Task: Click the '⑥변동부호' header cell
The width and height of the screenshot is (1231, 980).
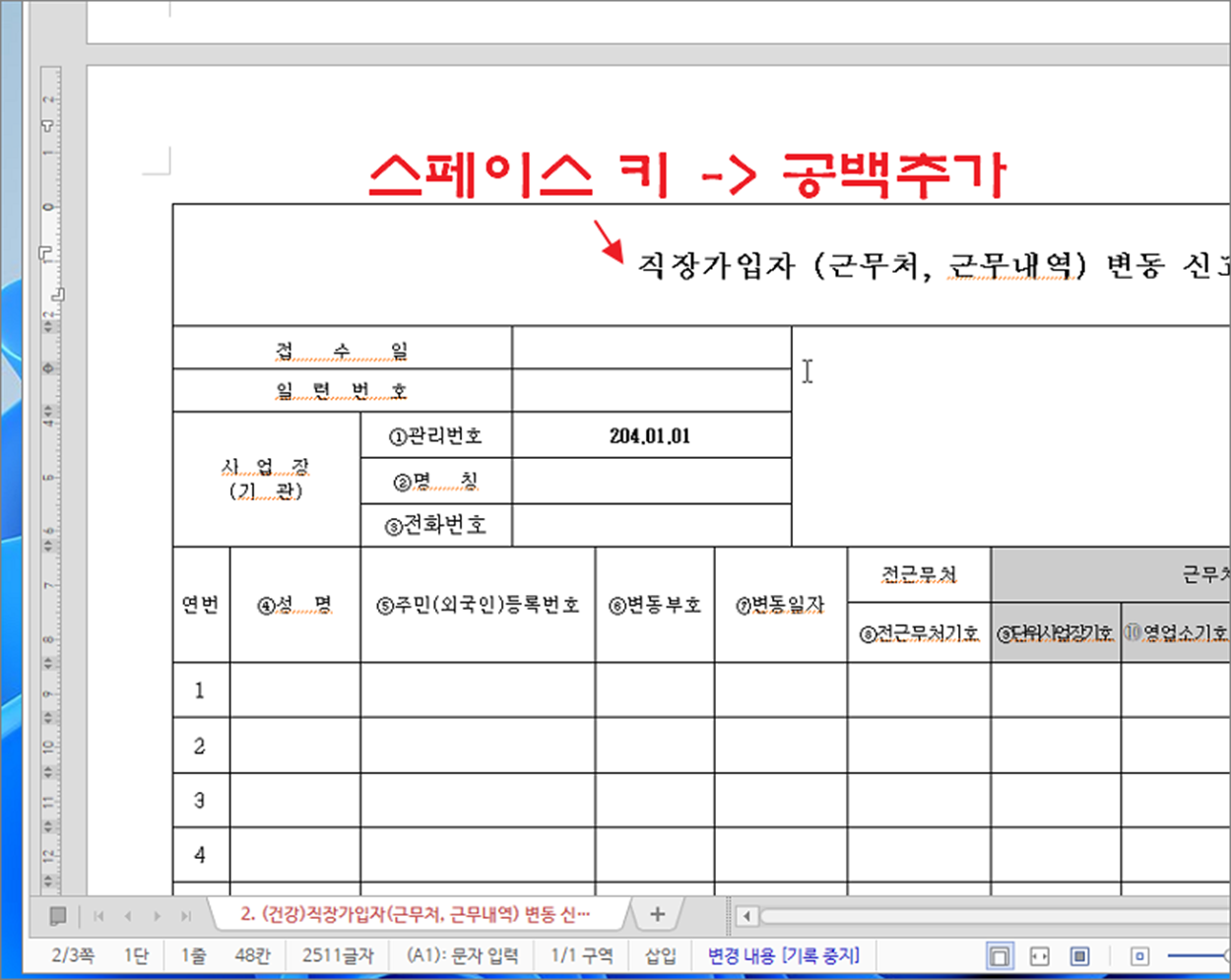Action: click(x=655, y=605)
